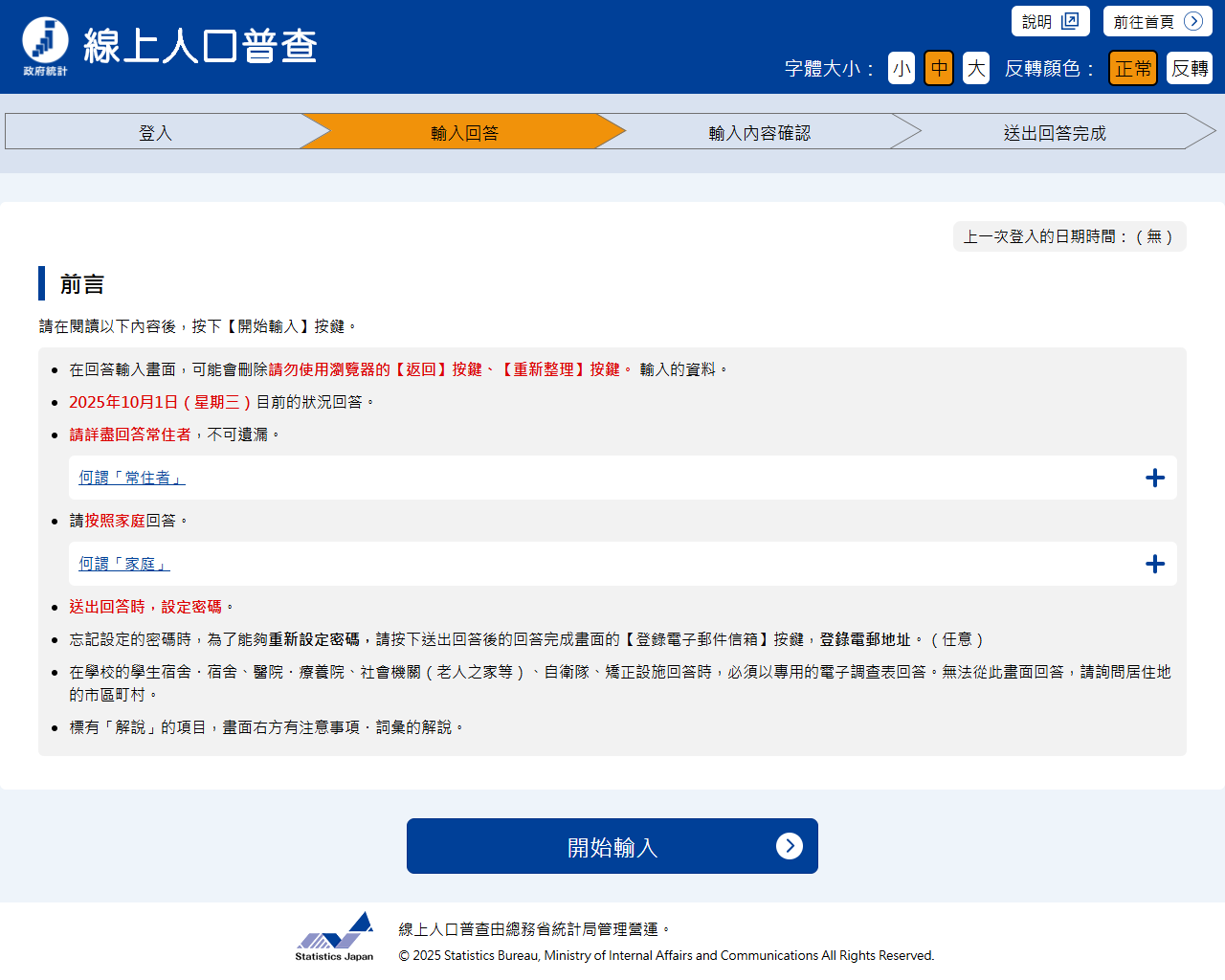The height and width of the screenshot is (980, 1225).
Task: Set font size to 大
Action: coord(975,68)
